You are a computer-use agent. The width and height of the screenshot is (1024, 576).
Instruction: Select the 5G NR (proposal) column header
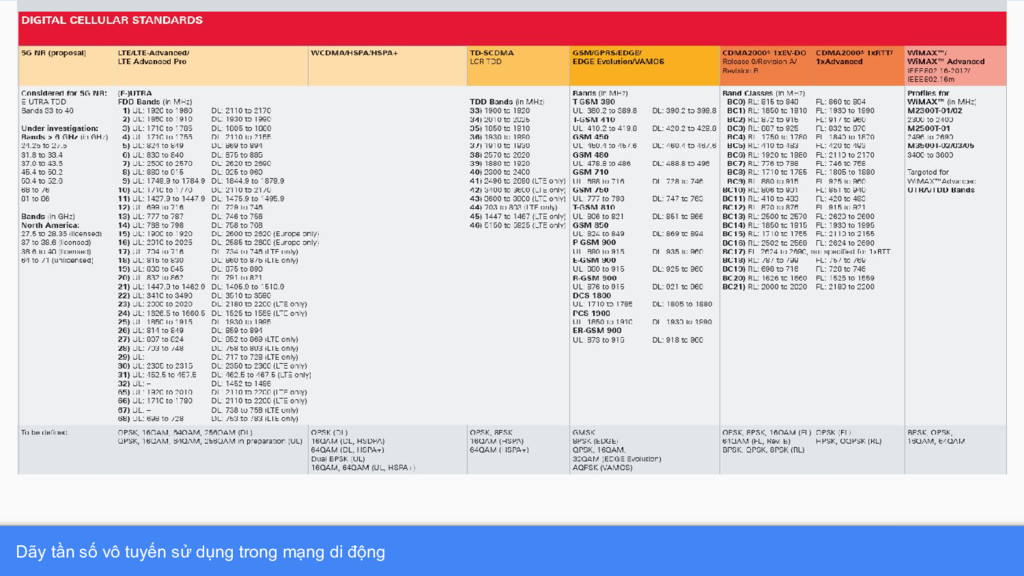[x=54, y=53]
